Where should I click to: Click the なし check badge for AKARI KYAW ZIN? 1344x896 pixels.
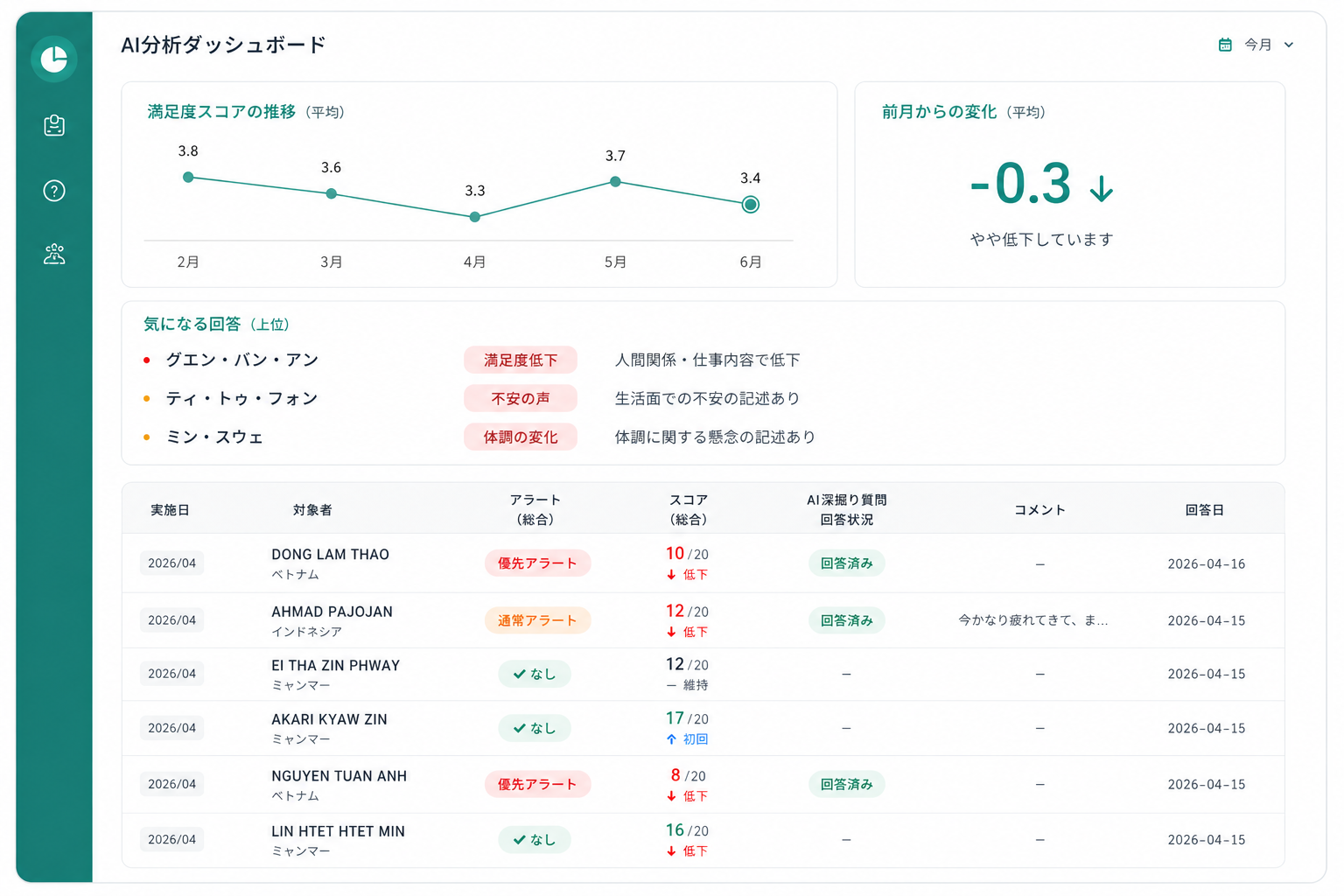(535, 728)
